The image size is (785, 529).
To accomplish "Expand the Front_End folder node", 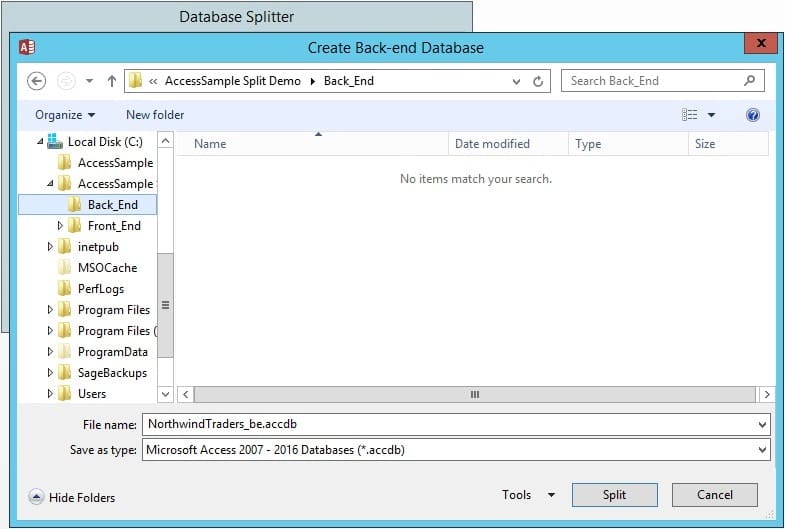I will click(x=60, y=226).
